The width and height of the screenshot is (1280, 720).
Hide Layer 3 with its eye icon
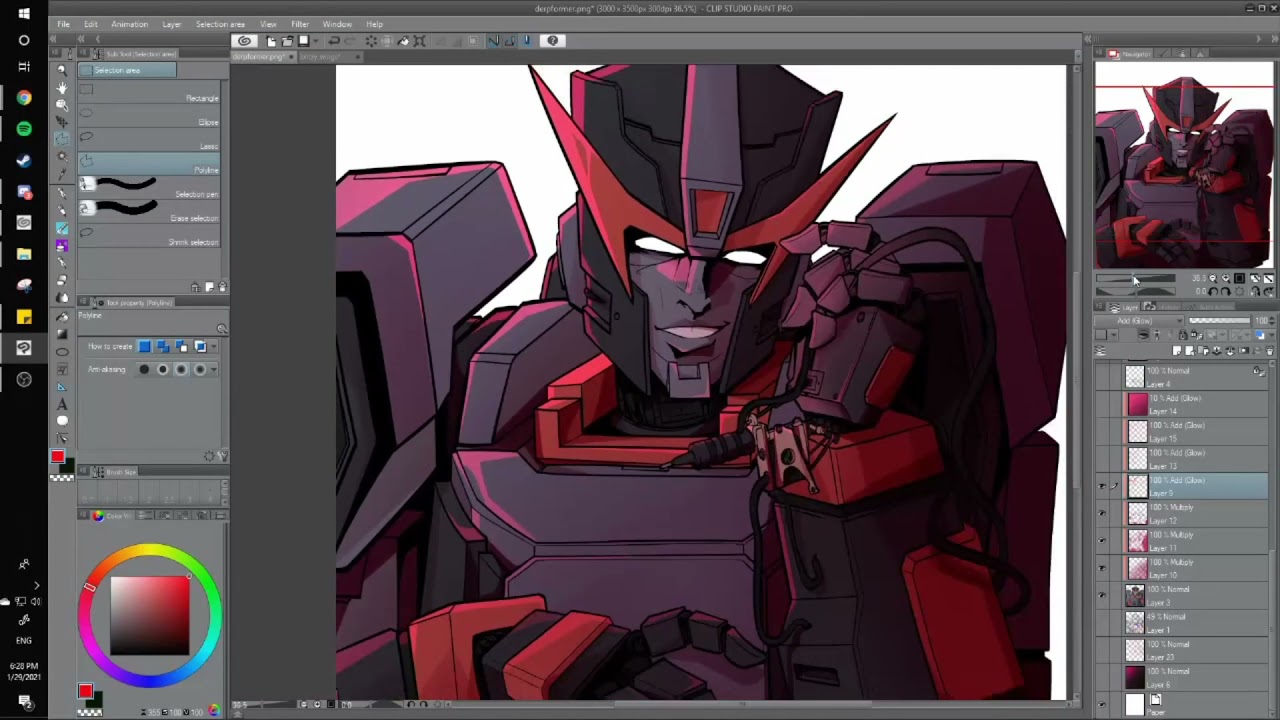pyautogui.click(x=1102, y=595)
